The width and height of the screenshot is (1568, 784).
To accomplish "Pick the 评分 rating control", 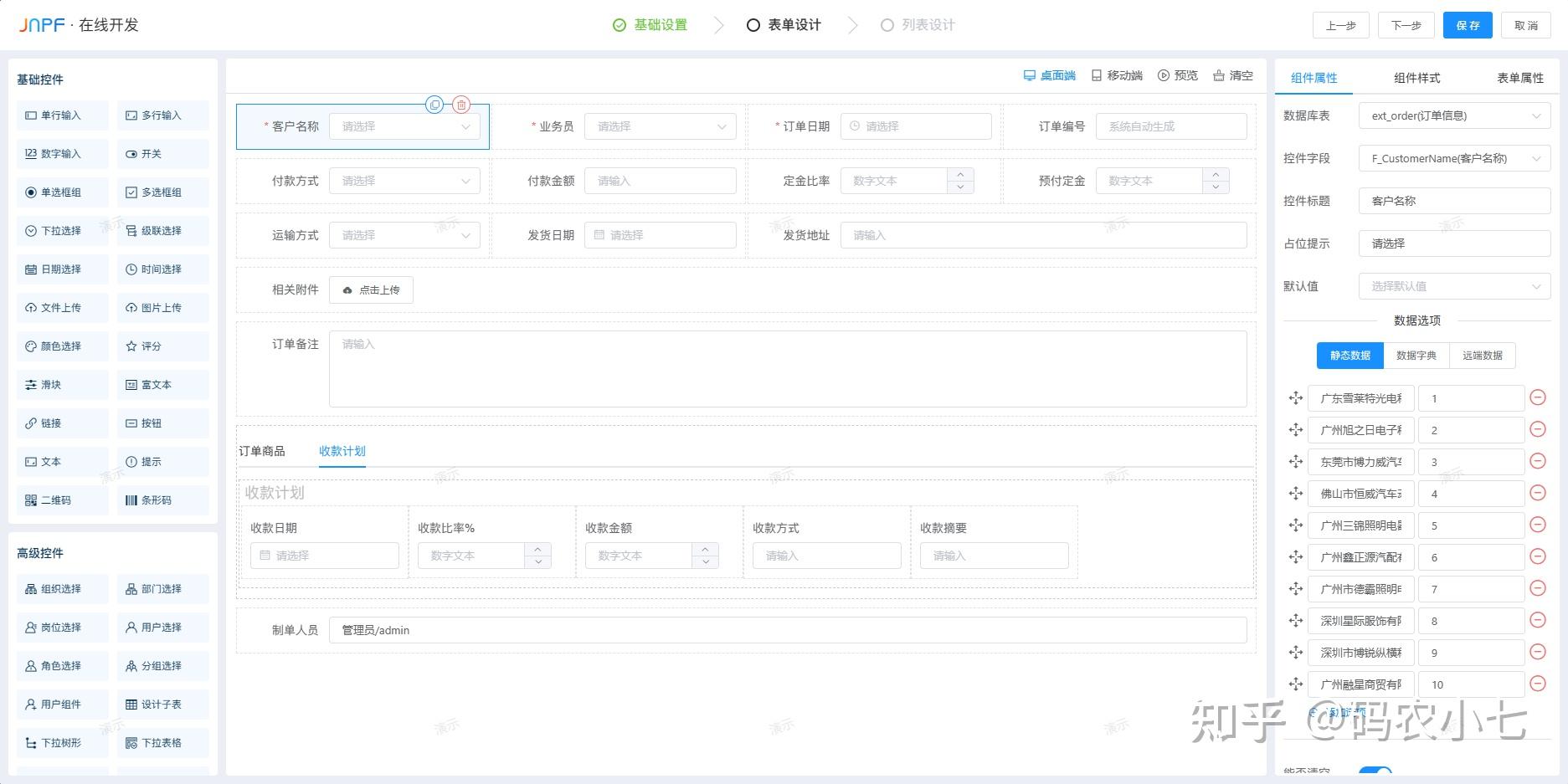I will (163, 346).
